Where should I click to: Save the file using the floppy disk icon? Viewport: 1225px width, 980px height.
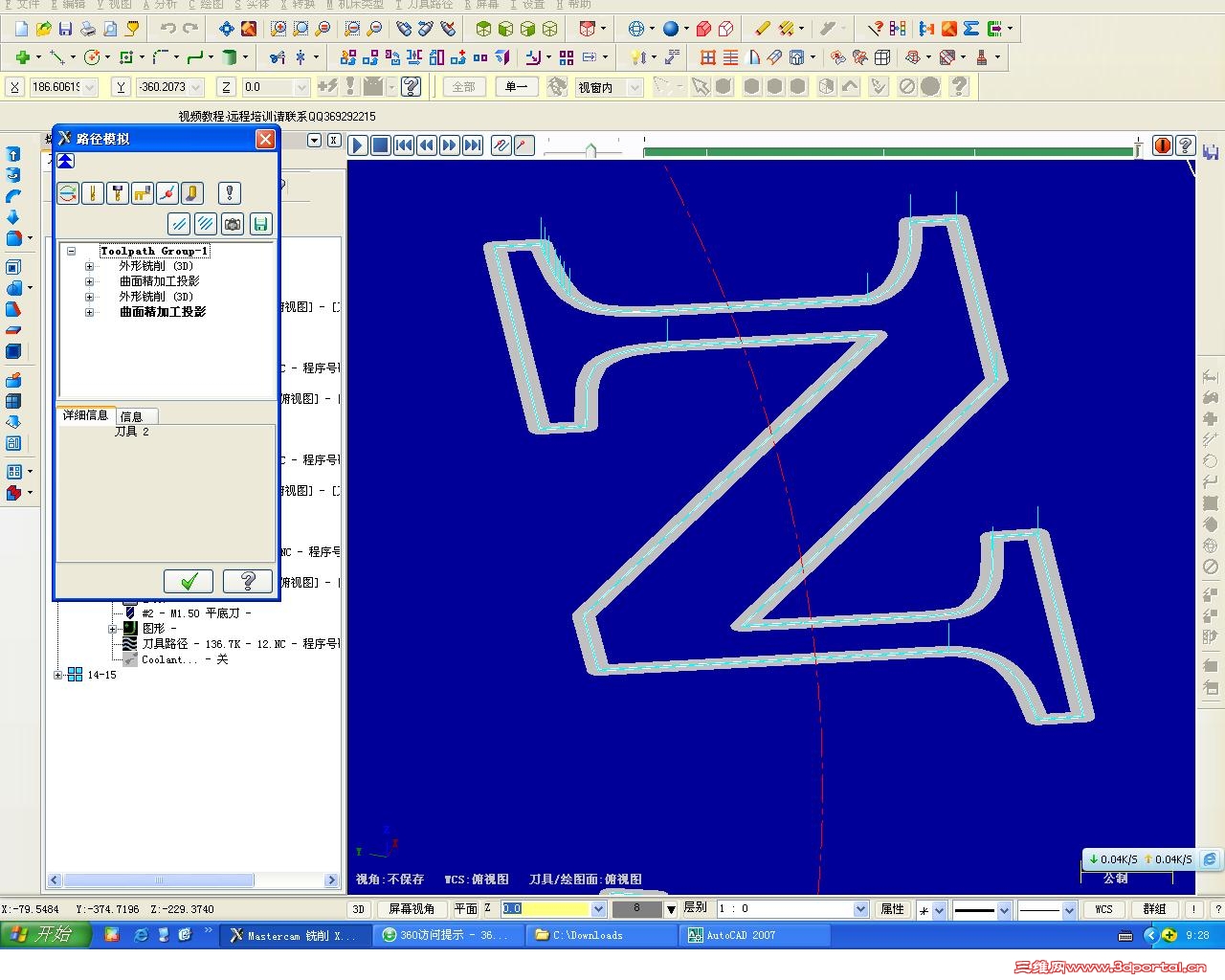coord(65,30)
